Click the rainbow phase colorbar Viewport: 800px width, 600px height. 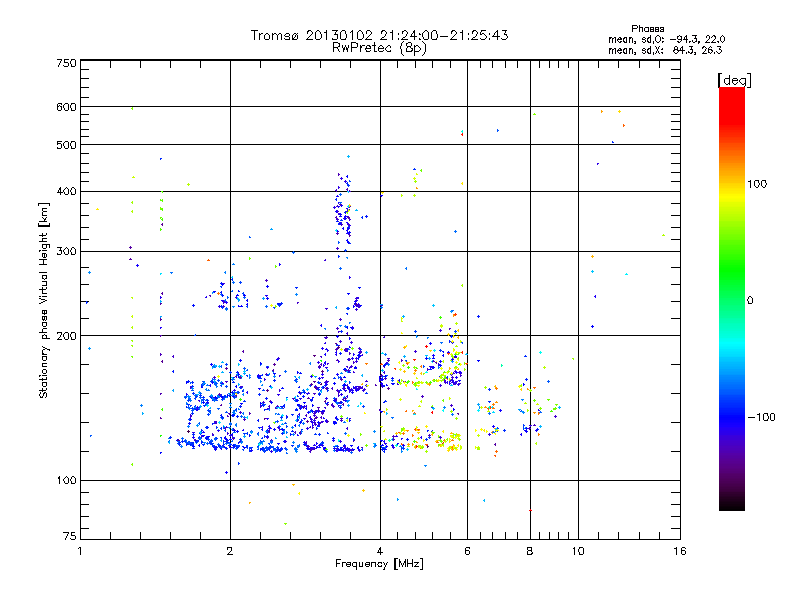(x=732, y=299)
